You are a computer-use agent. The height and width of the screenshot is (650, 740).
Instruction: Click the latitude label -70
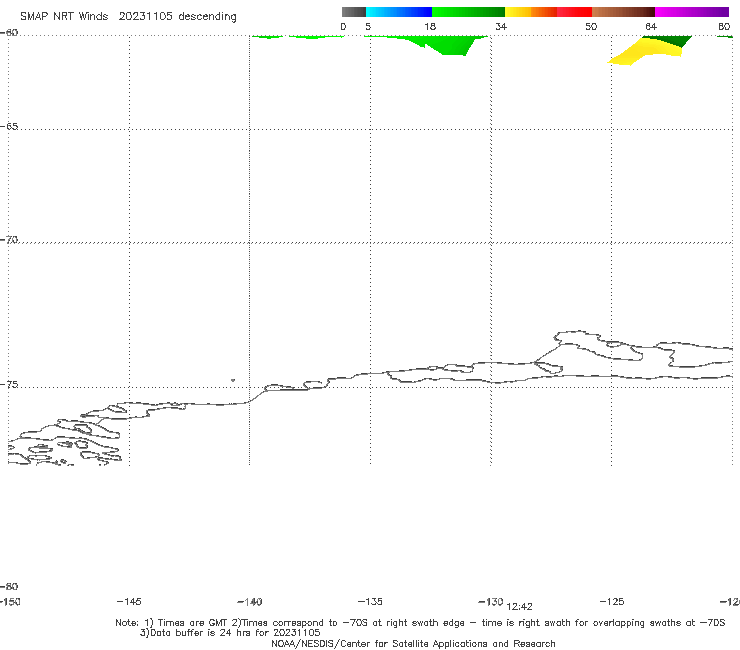pyautogui.click(x=9, y=240)
